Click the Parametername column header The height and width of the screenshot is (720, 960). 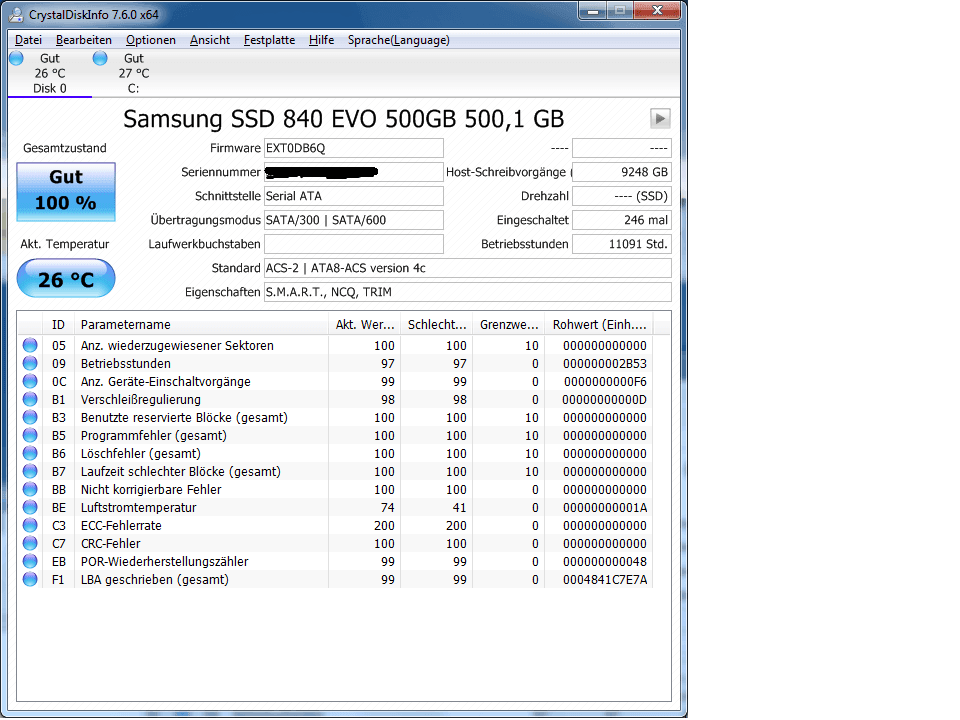(x=201, y=324)
